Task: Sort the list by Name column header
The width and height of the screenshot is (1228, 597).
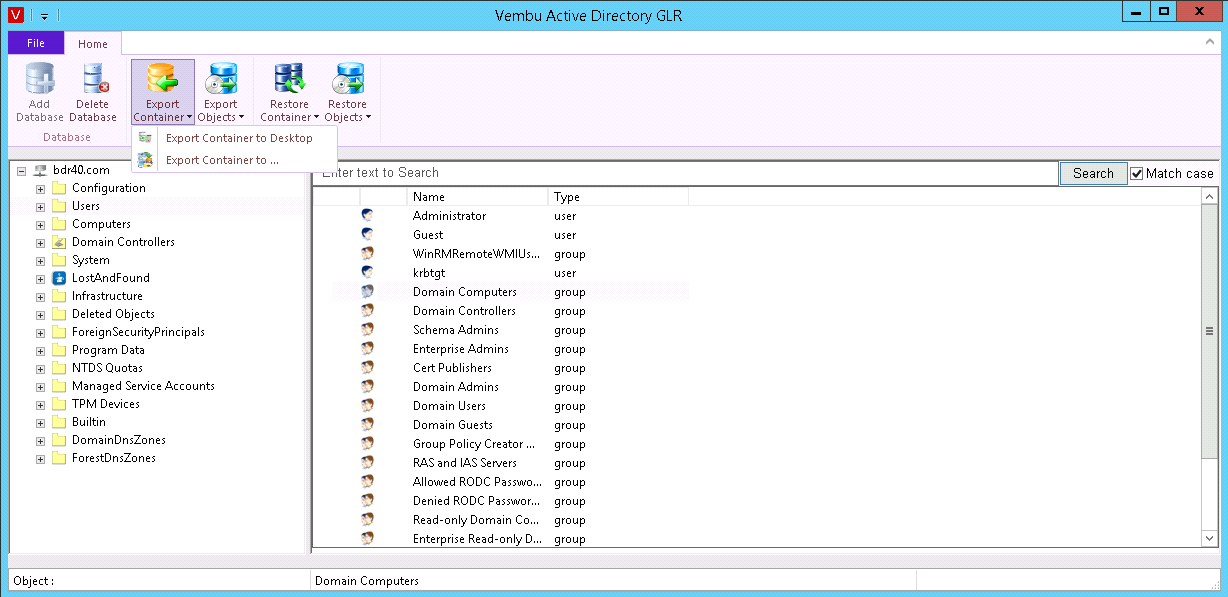Action: tap(478, 197)
